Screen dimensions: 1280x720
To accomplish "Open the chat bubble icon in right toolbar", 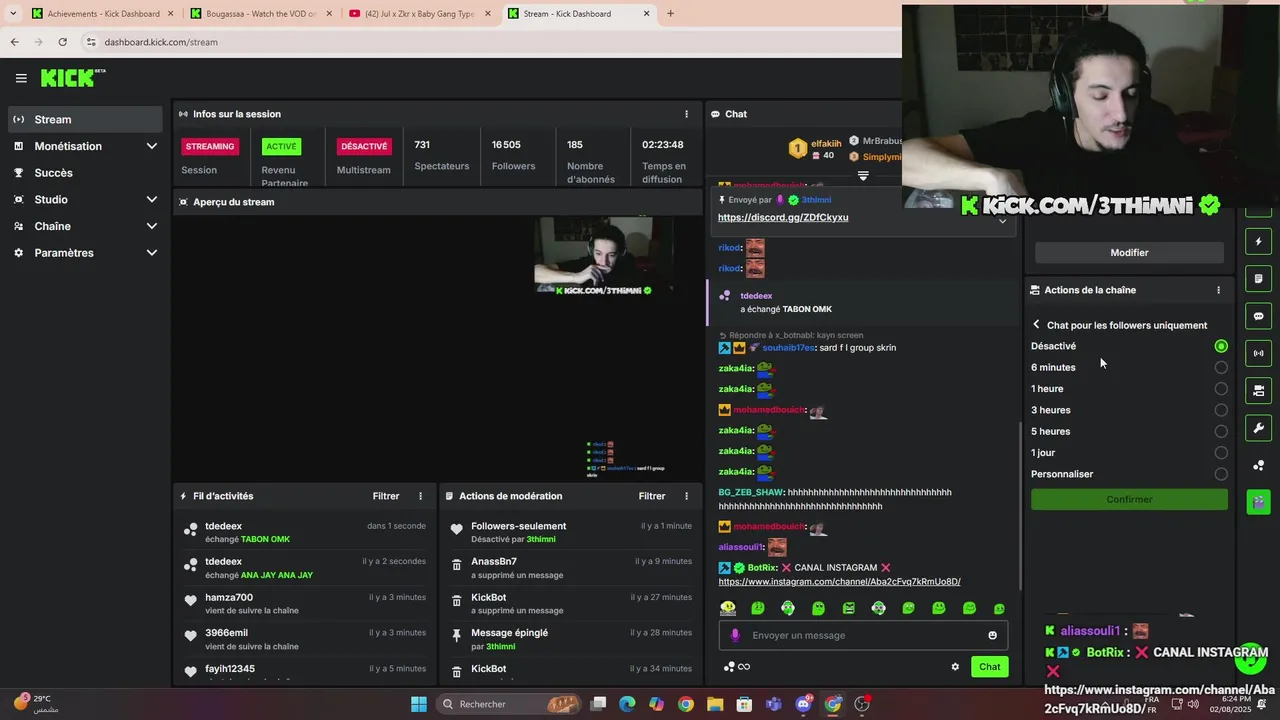I will pos(1258,316).
